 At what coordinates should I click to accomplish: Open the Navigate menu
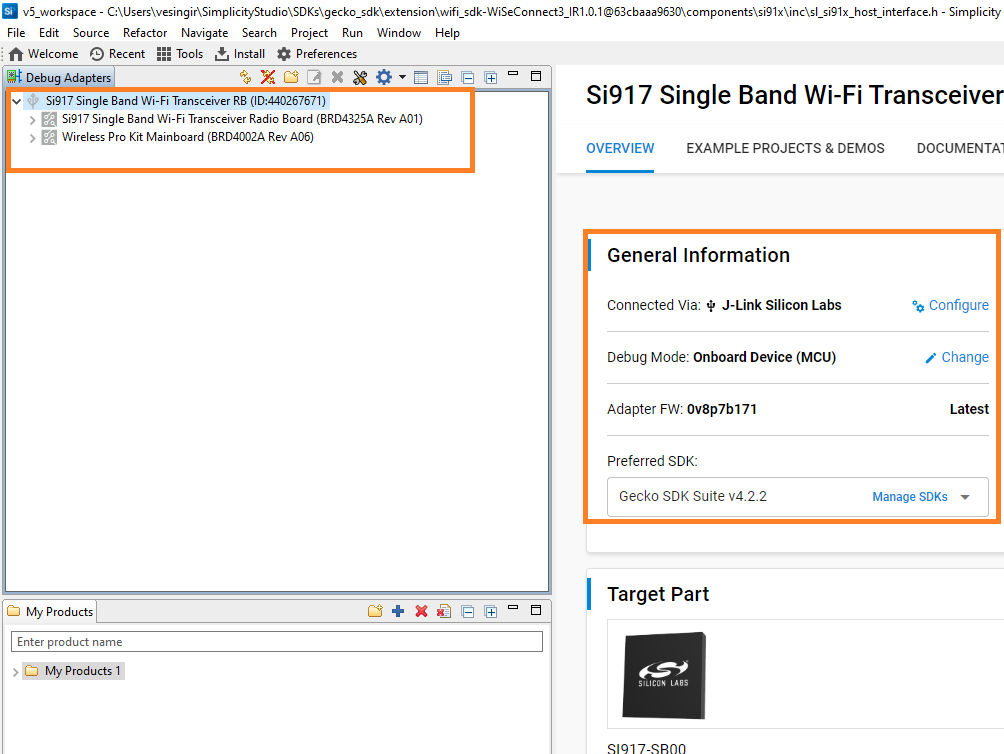204,33
